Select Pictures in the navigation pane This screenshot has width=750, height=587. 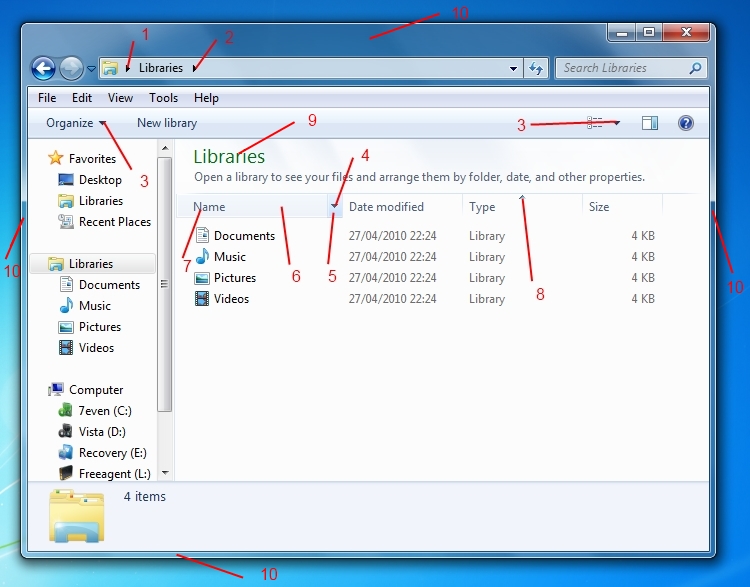[x=99, y=327]
